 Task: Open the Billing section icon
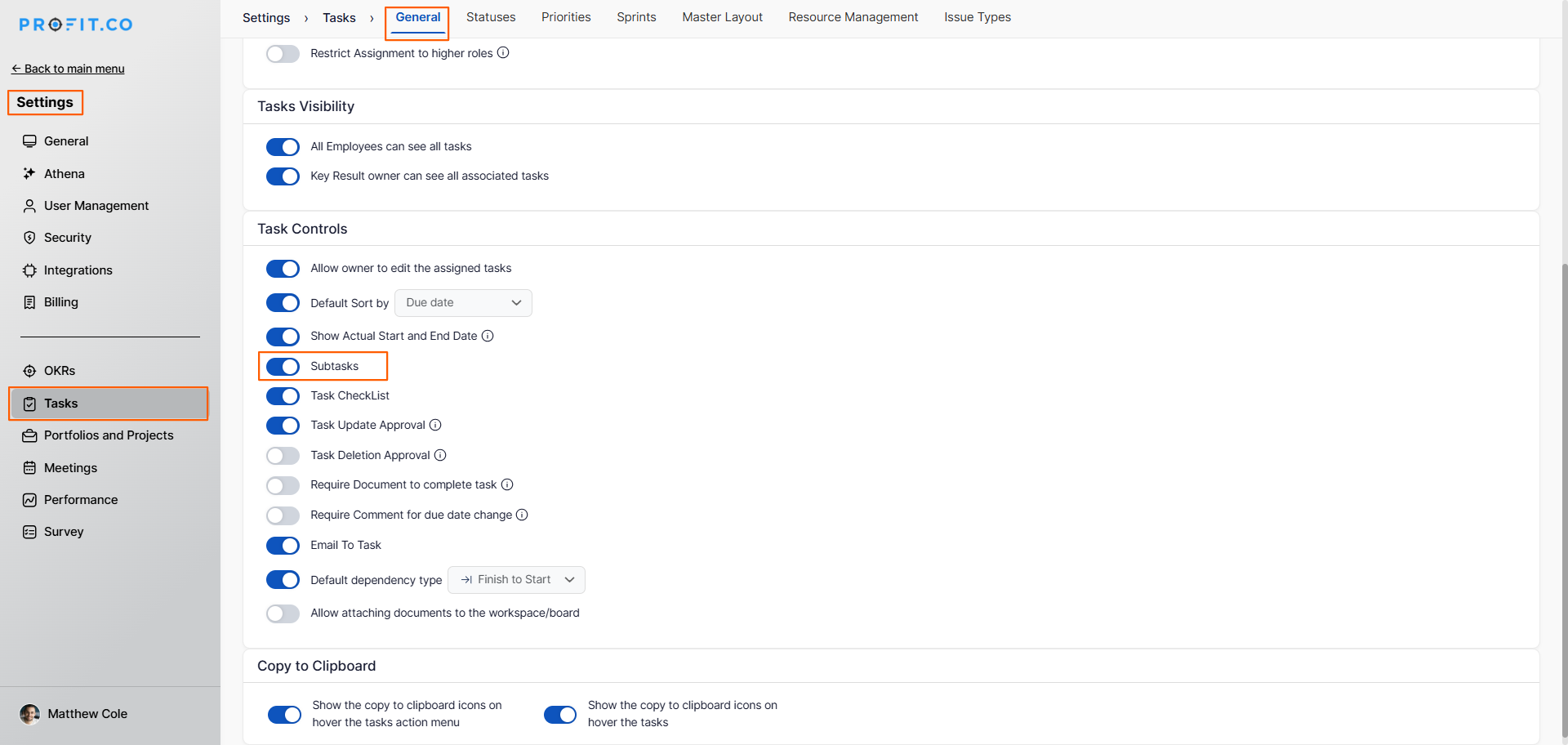(29, 301)
